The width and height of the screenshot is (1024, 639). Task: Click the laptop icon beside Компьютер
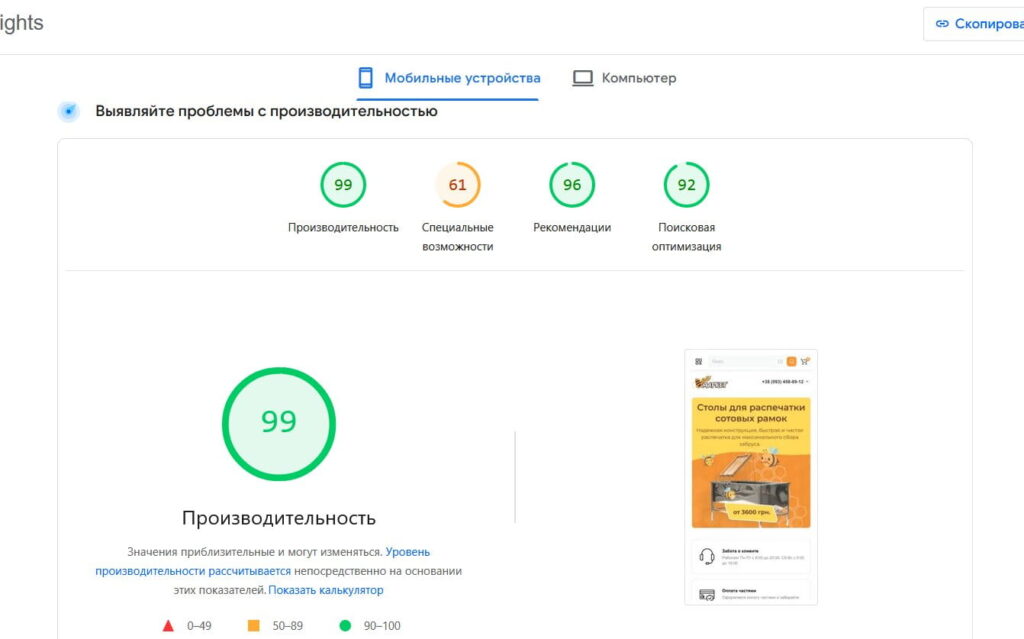pos(583,78)
